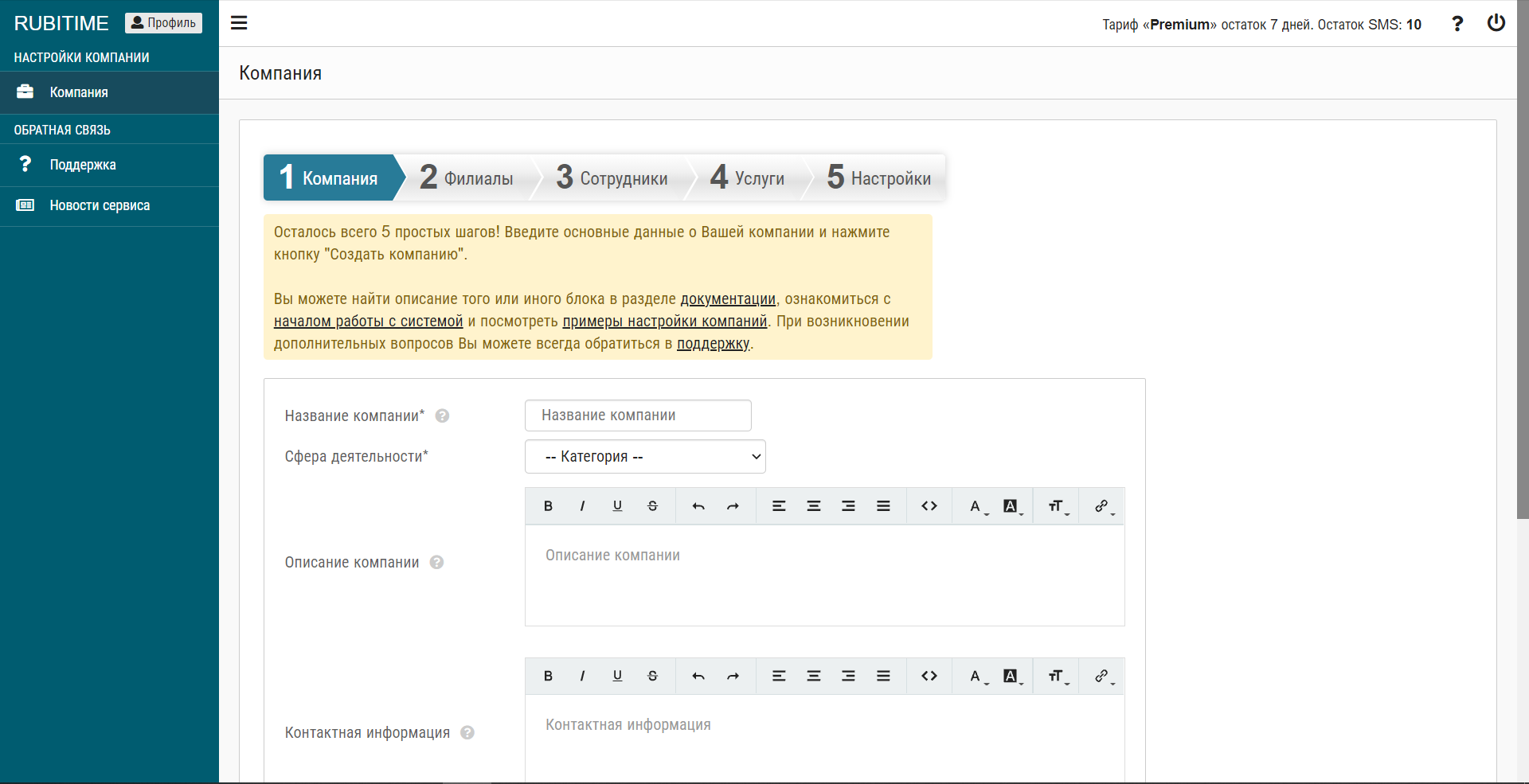Open the Профиль button

(163, 23)
